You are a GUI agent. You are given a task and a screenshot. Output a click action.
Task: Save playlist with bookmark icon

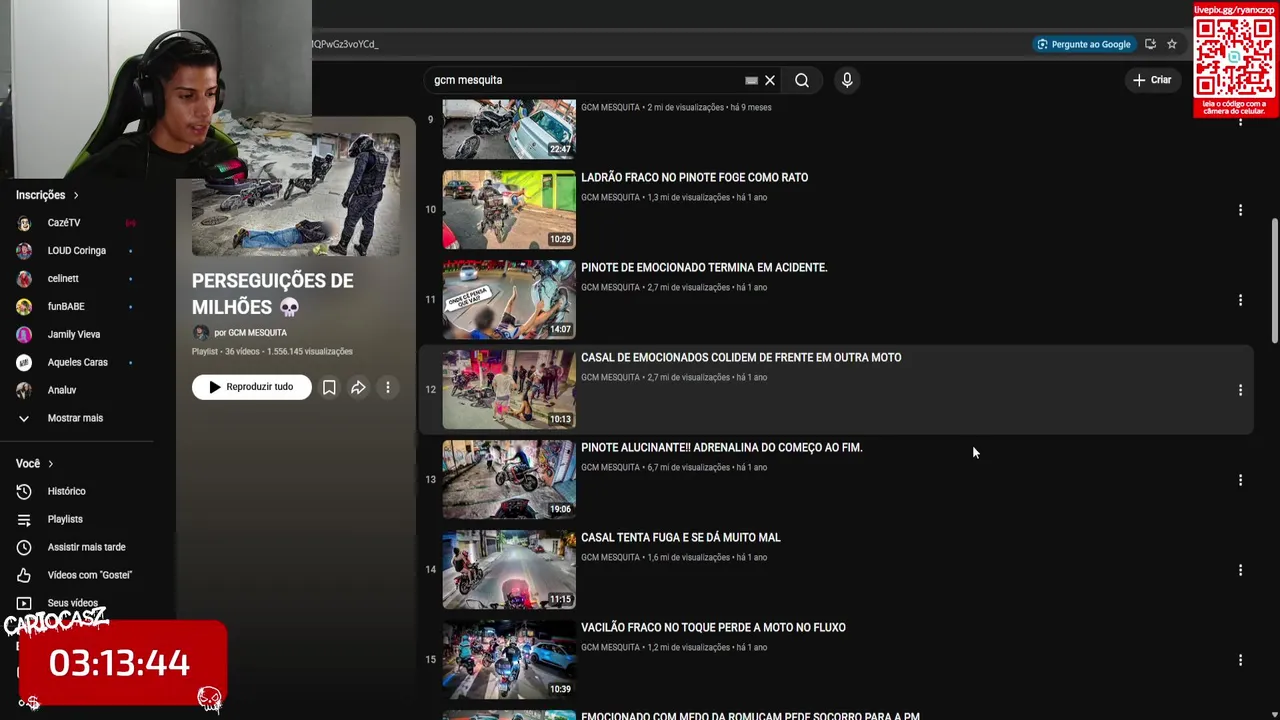329,387
